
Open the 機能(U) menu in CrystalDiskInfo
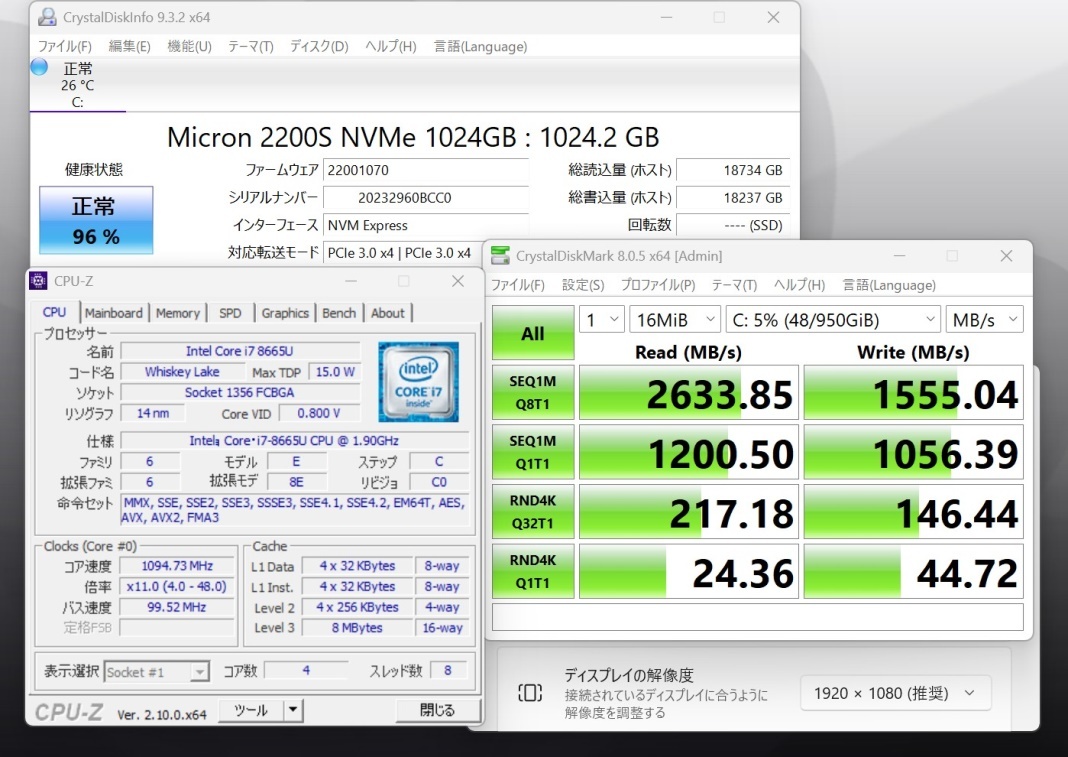coord(189,46)
